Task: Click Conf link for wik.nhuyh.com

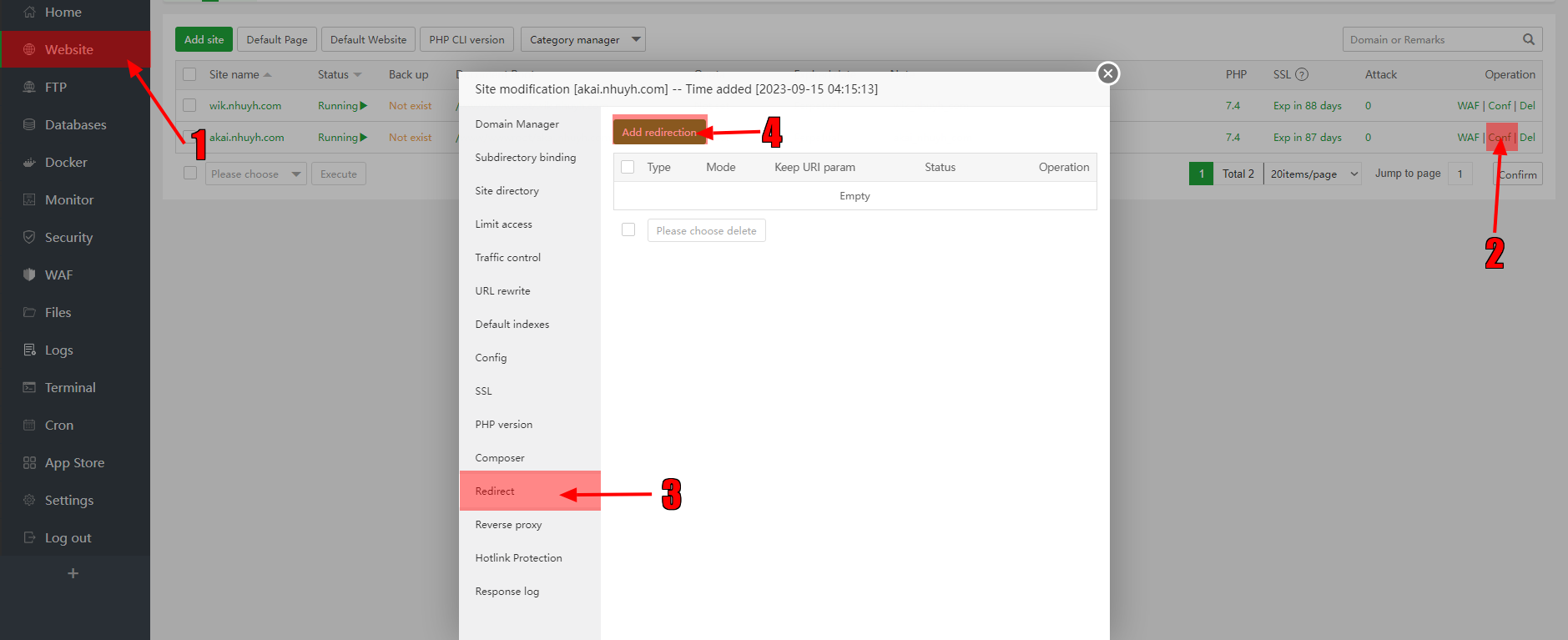Action: (x=1500, y=106)
